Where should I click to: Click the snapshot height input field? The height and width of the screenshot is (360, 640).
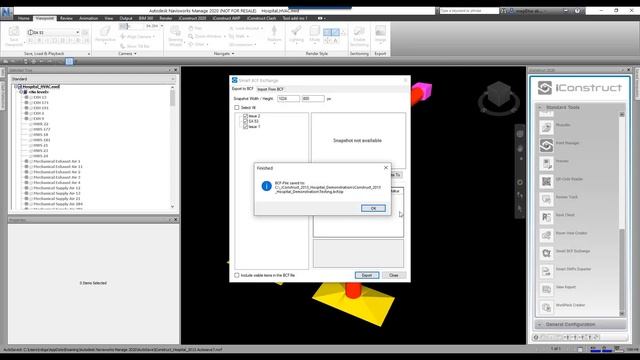(313, 99)
